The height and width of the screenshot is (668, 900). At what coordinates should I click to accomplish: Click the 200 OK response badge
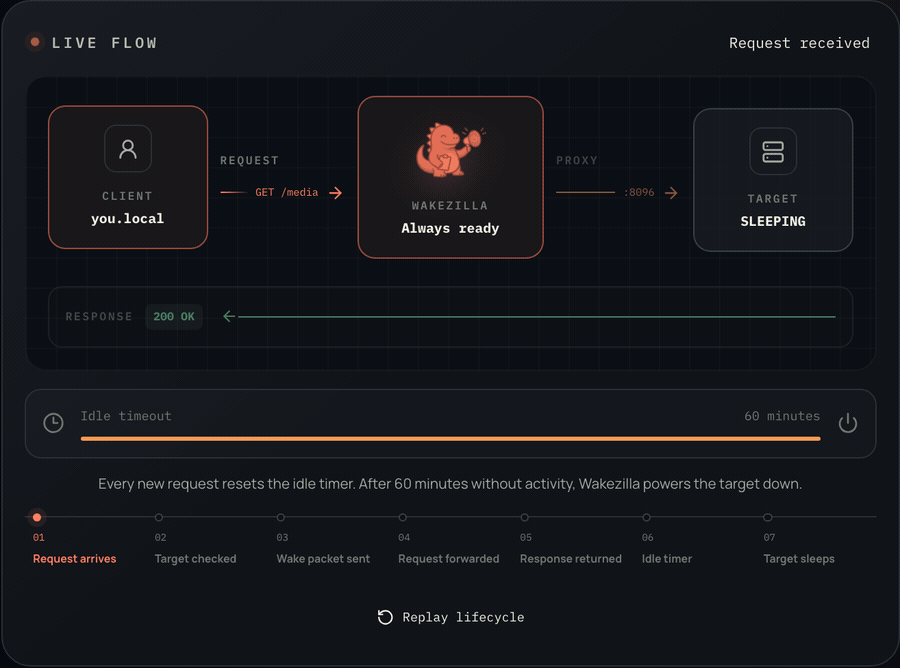tap(174, 317)
